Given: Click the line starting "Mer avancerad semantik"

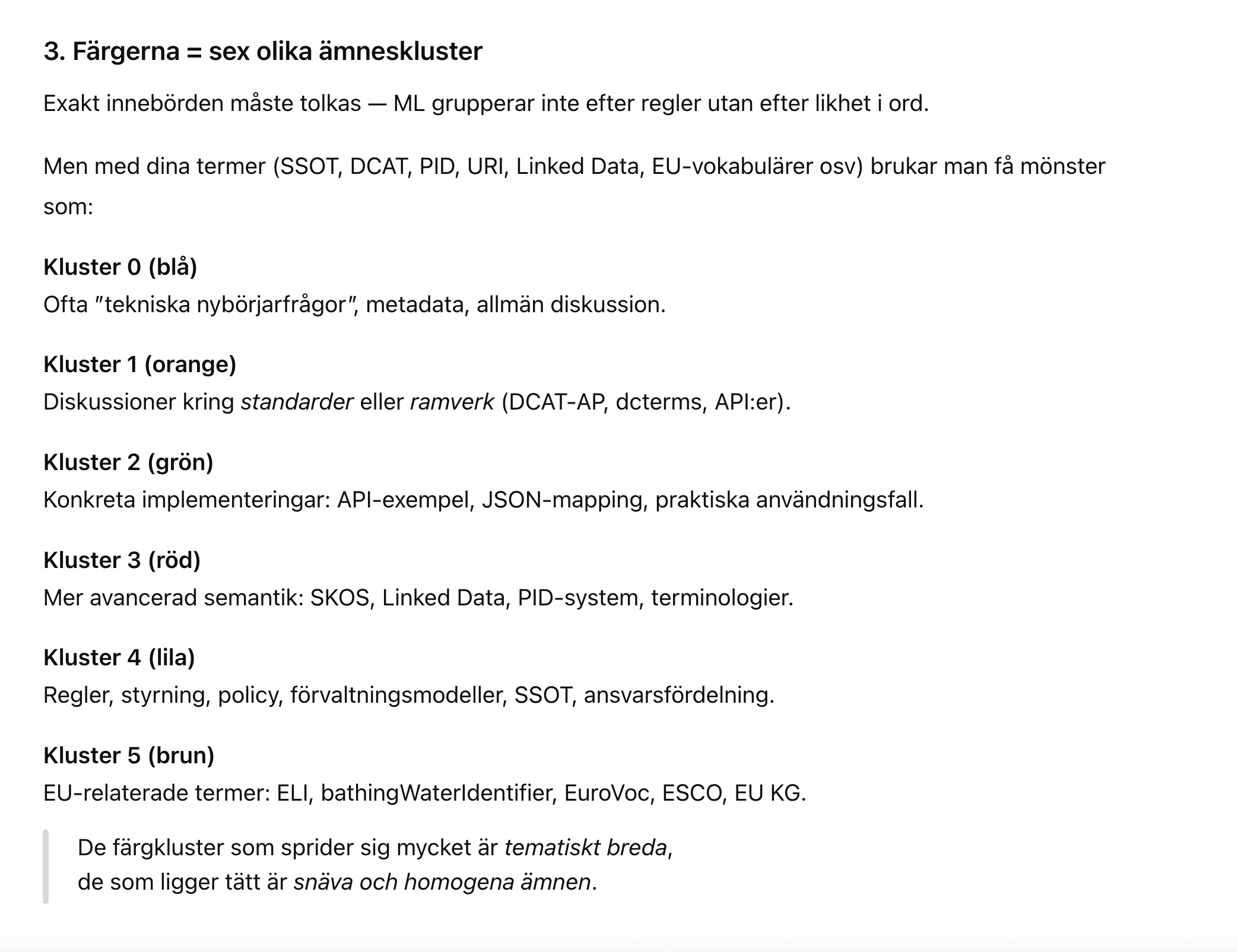Looking at the screenshot, I should click(418, 598).
